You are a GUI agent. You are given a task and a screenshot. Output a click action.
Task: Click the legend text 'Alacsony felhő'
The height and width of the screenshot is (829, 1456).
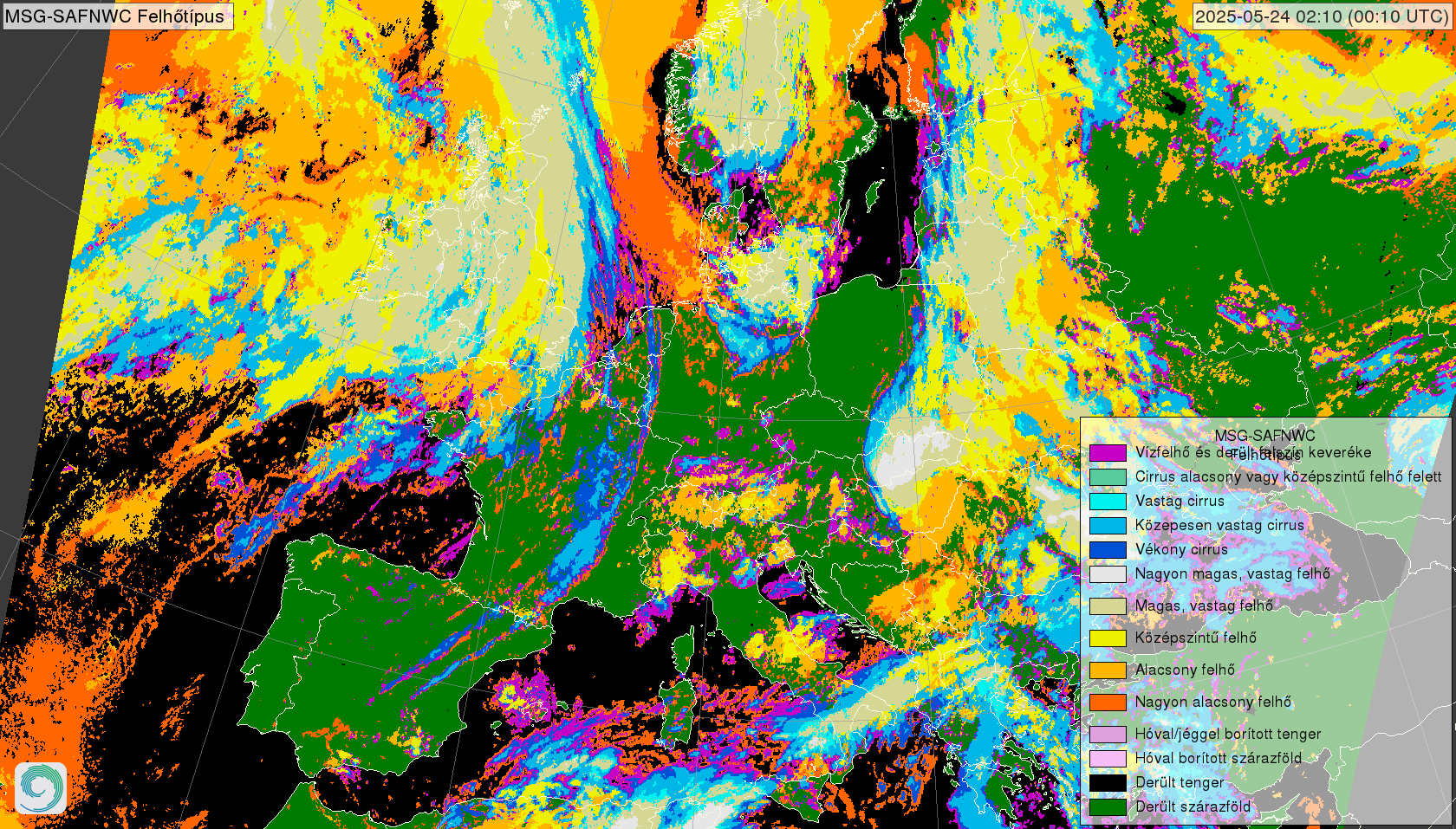(x=1185, y=670)
